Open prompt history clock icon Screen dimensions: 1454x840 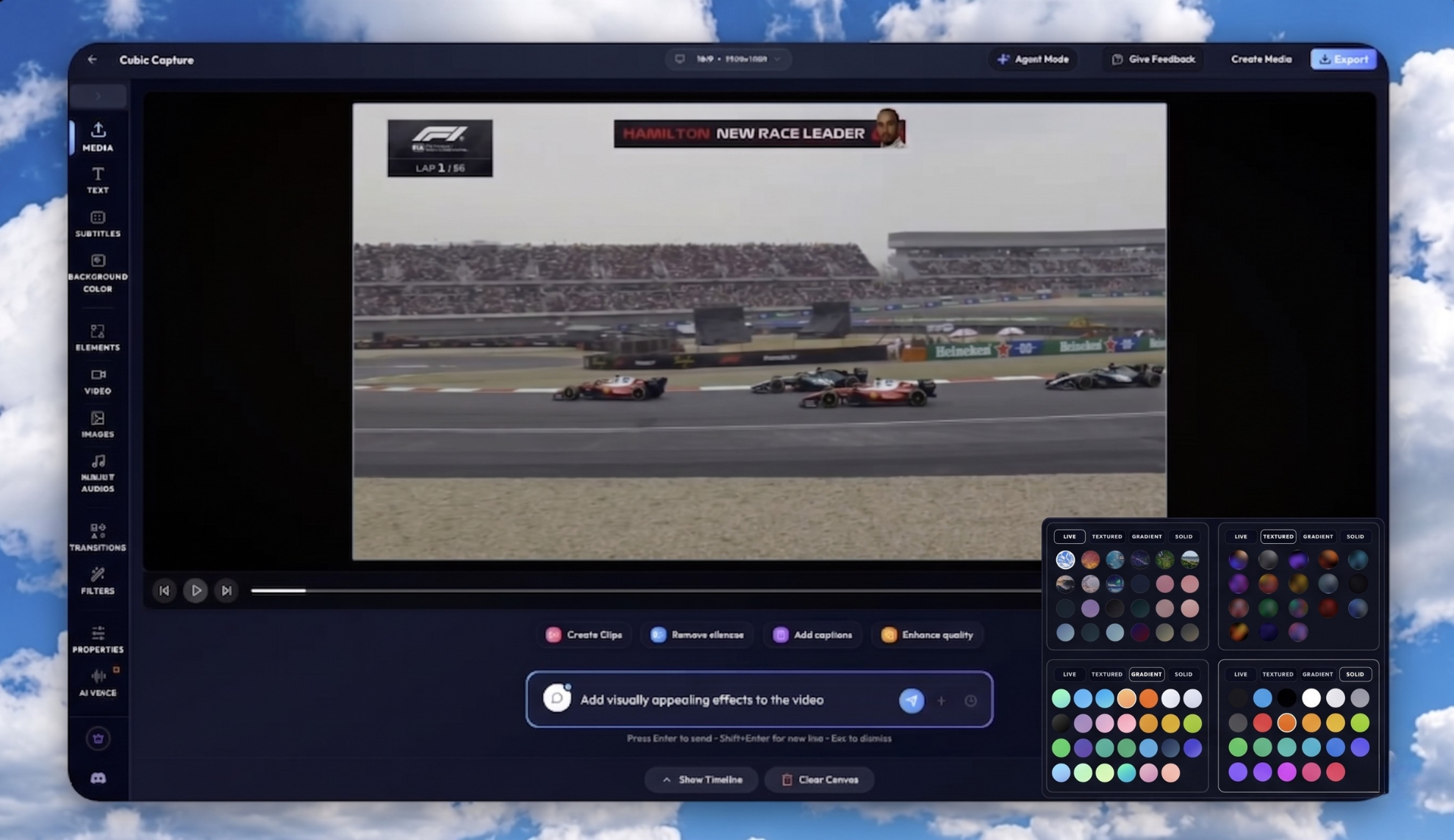tap(970, 701)
